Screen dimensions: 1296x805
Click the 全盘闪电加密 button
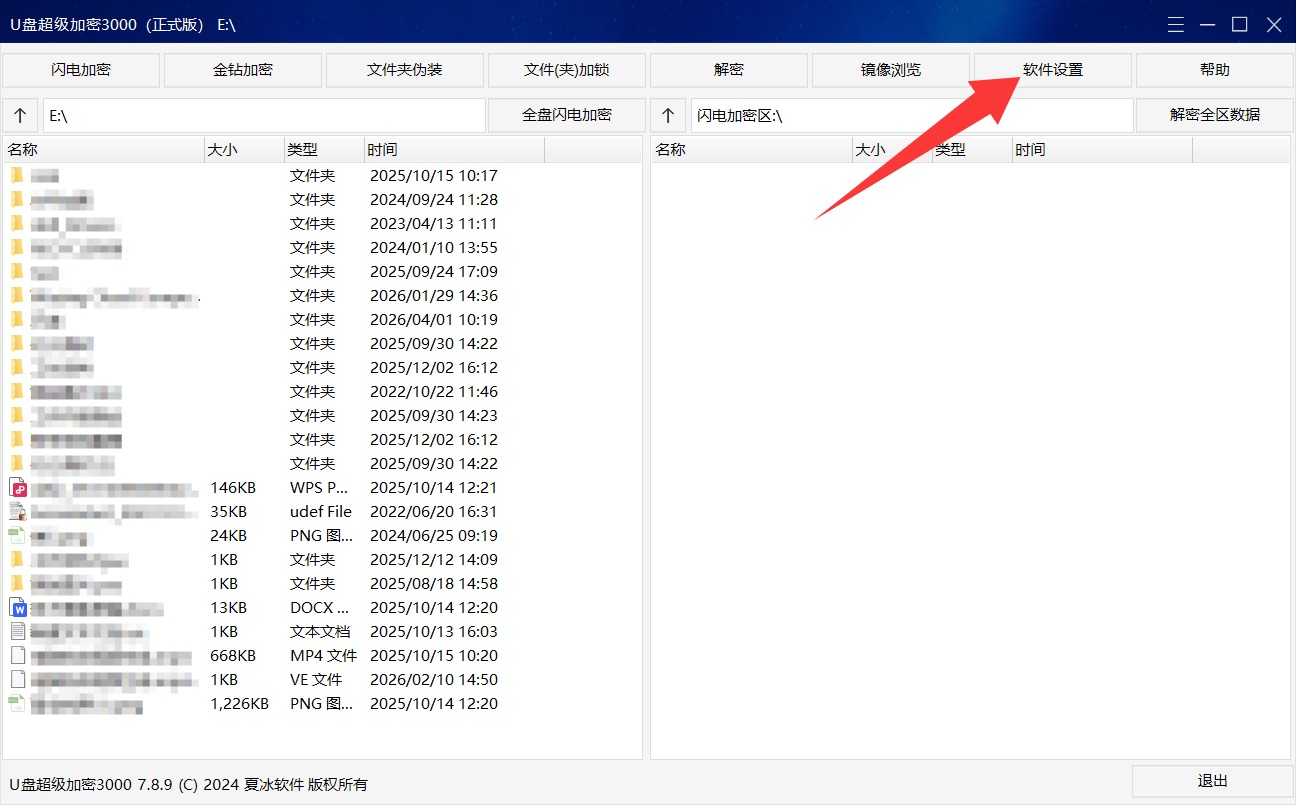(567, 115)
